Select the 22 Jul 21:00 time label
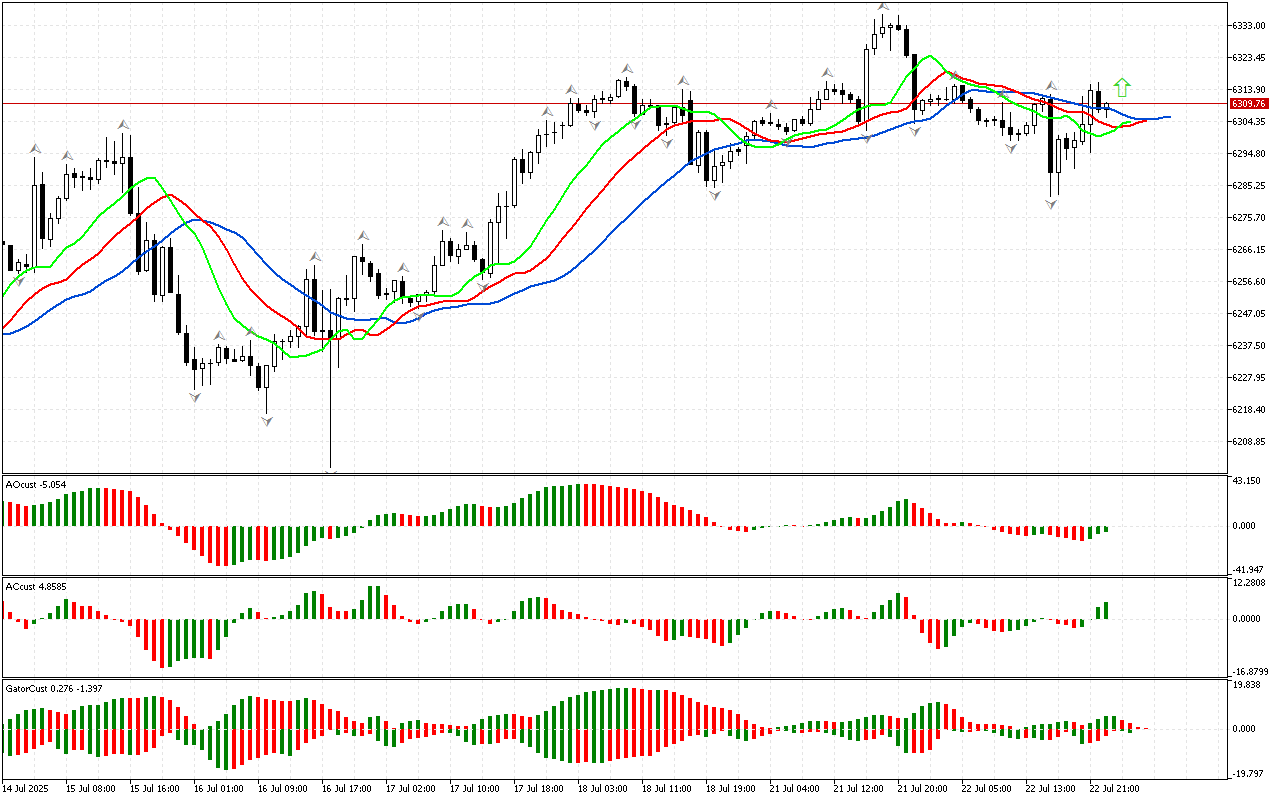Image resolution: width=1280 pixels, height=800 pixels. (1116, 788)
